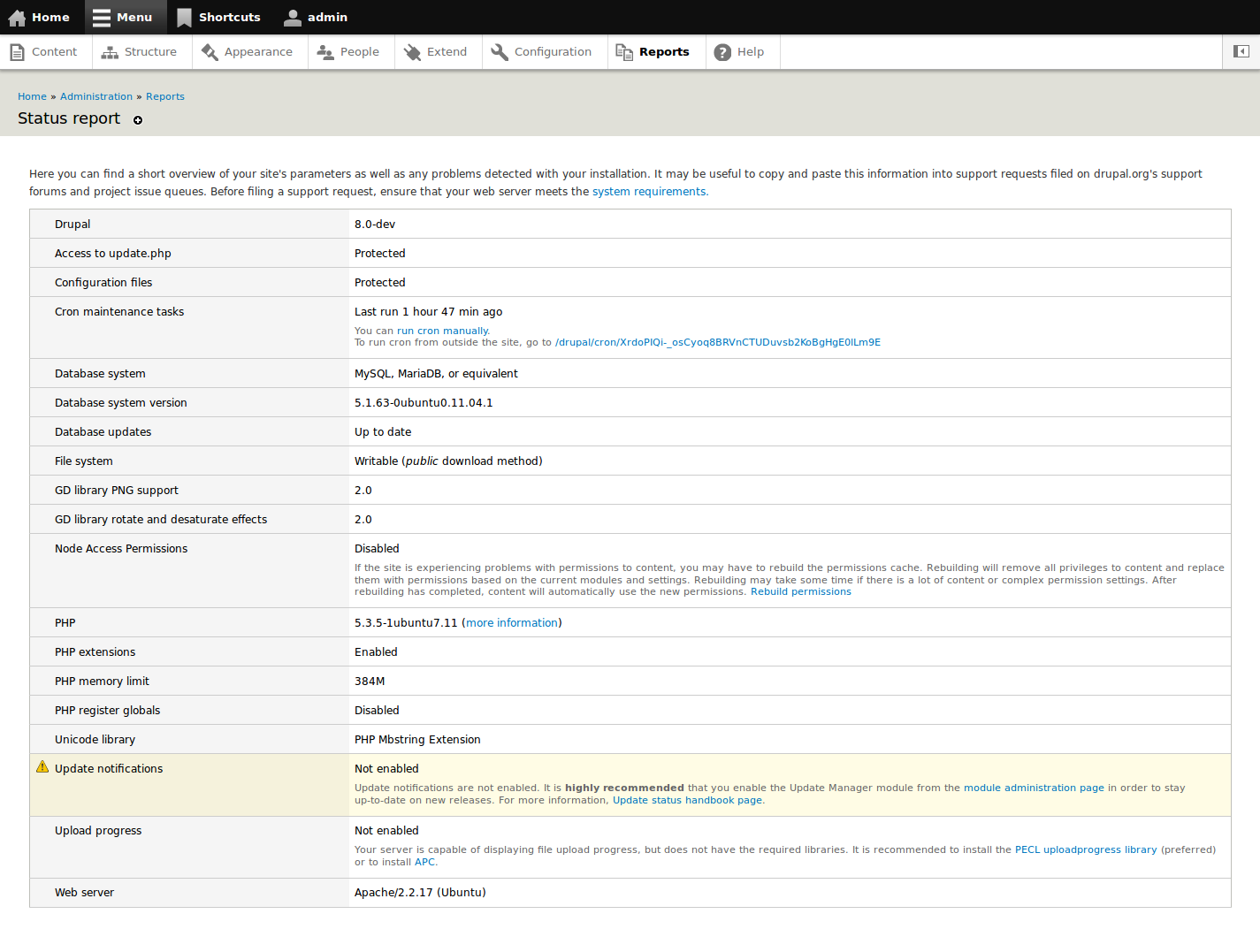Click the Rebuild permissions link

coord(801,592)
